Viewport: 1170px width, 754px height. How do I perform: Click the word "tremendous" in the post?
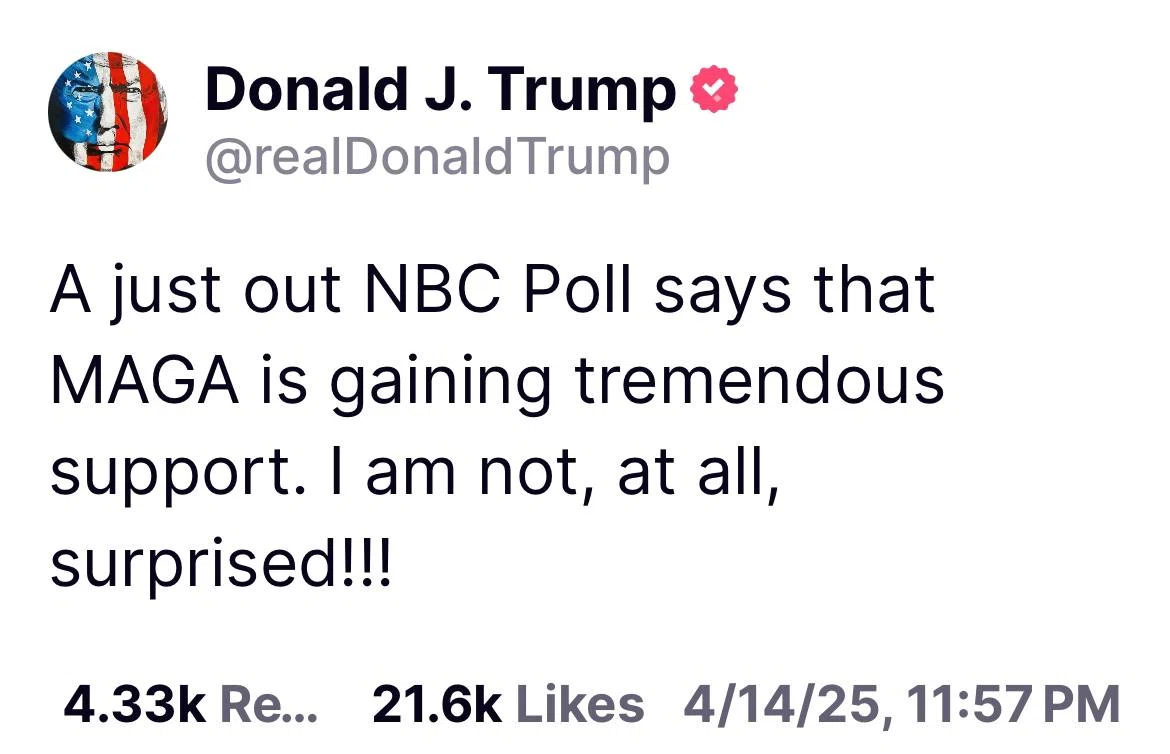point(758,381)
